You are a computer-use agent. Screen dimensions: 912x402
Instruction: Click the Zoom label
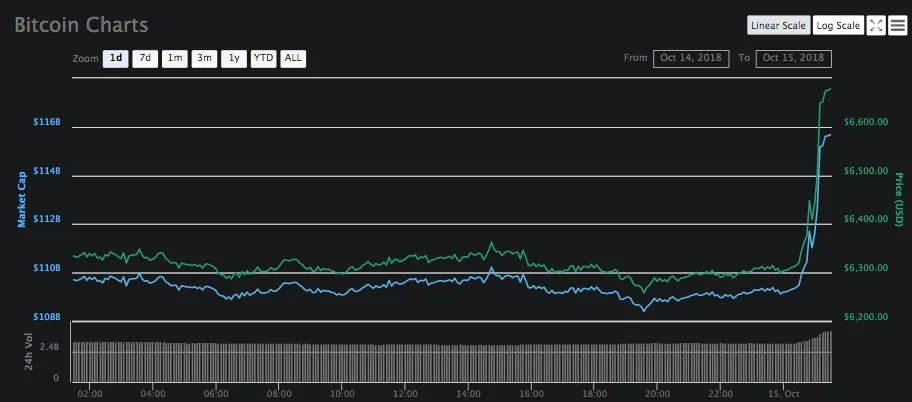pyautogui.click(x=84, y=59)
